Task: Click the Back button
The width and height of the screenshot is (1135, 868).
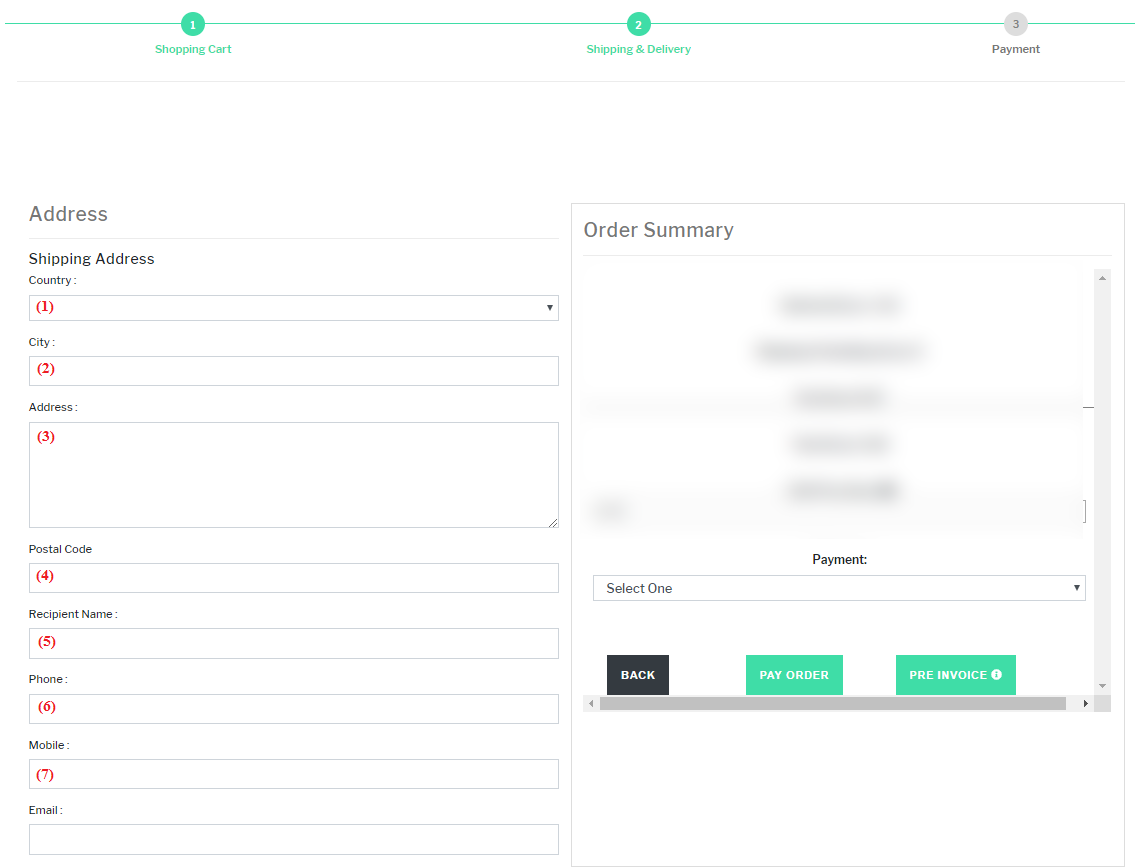Action: pos(637,675)
